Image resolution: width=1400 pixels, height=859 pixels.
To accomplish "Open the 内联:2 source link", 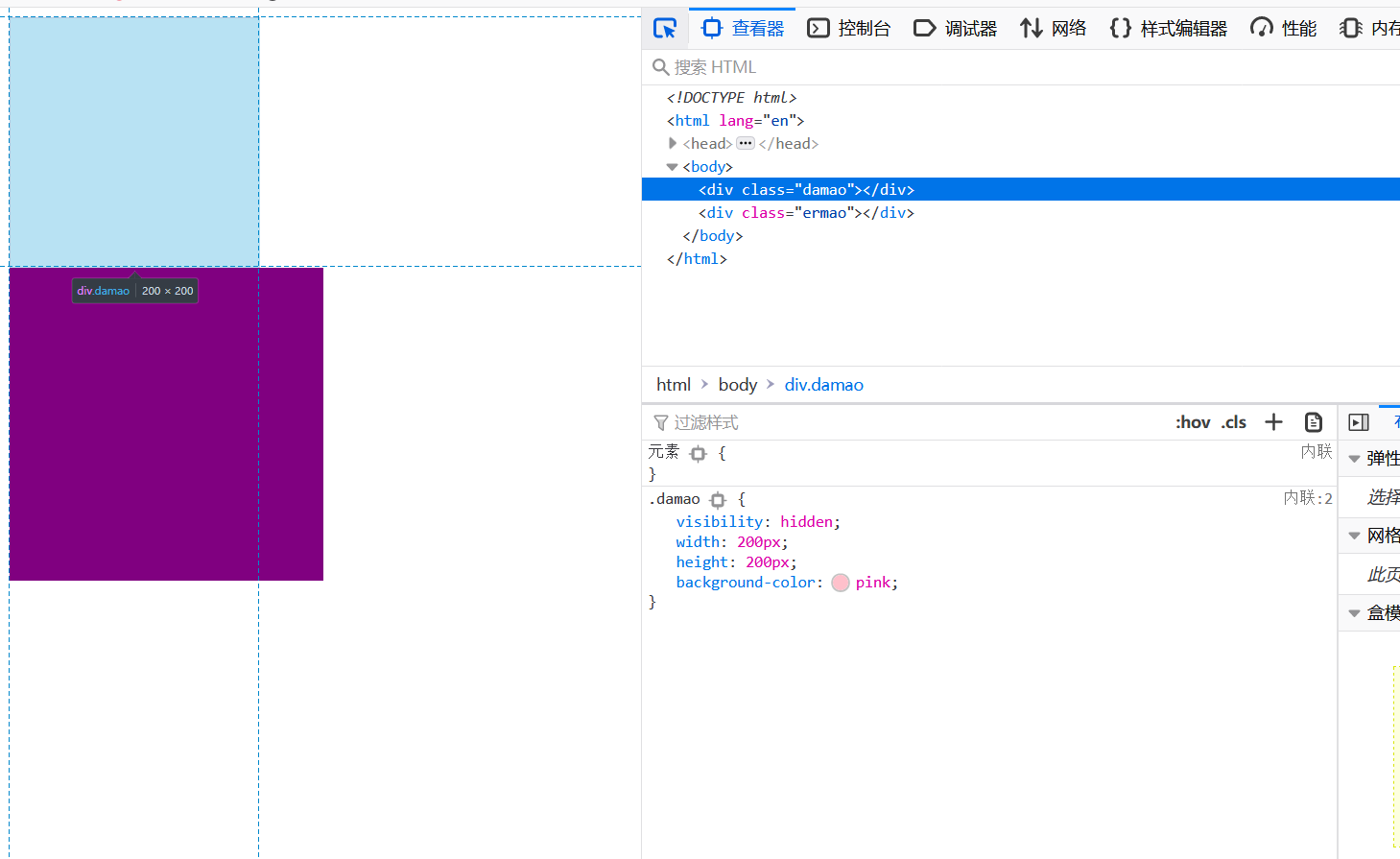I will (x=1308, y=498).
